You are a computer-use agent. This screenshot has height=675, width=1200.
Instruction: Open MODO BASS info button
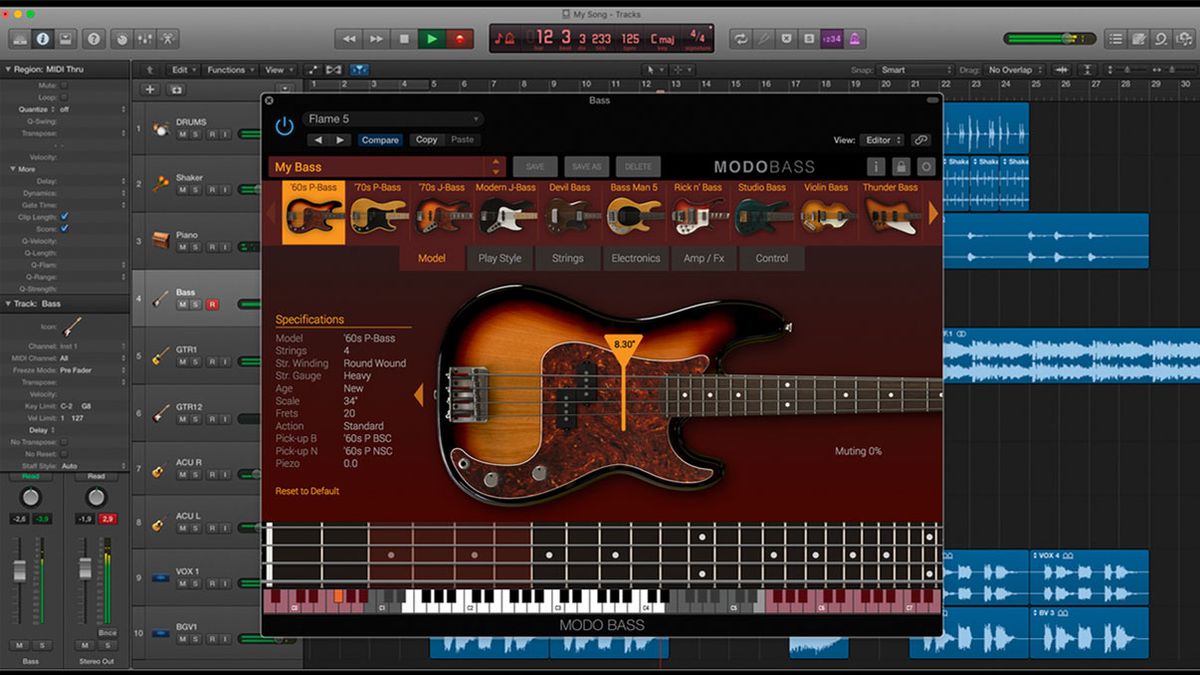(x=875, y=167)
